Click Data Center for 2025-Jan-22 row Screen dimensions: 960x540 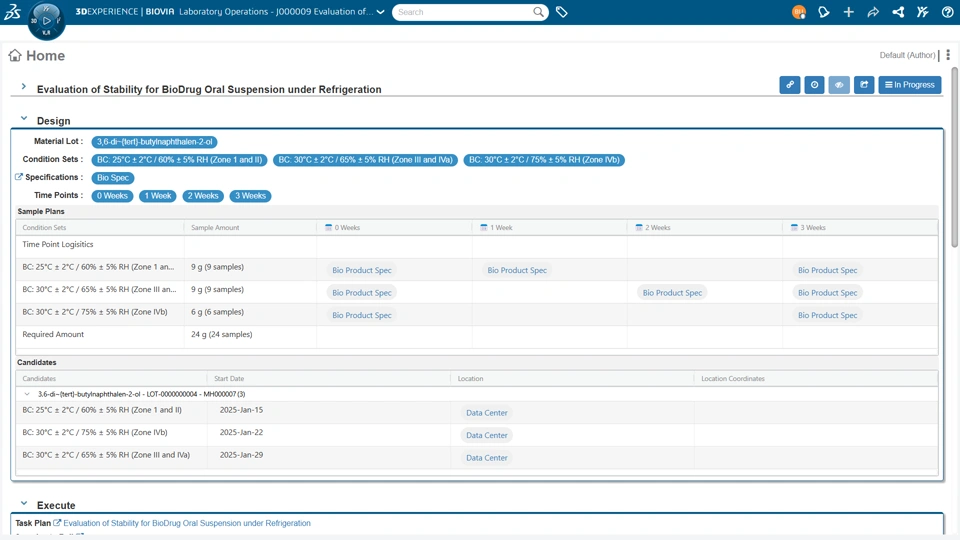[487, 435]
